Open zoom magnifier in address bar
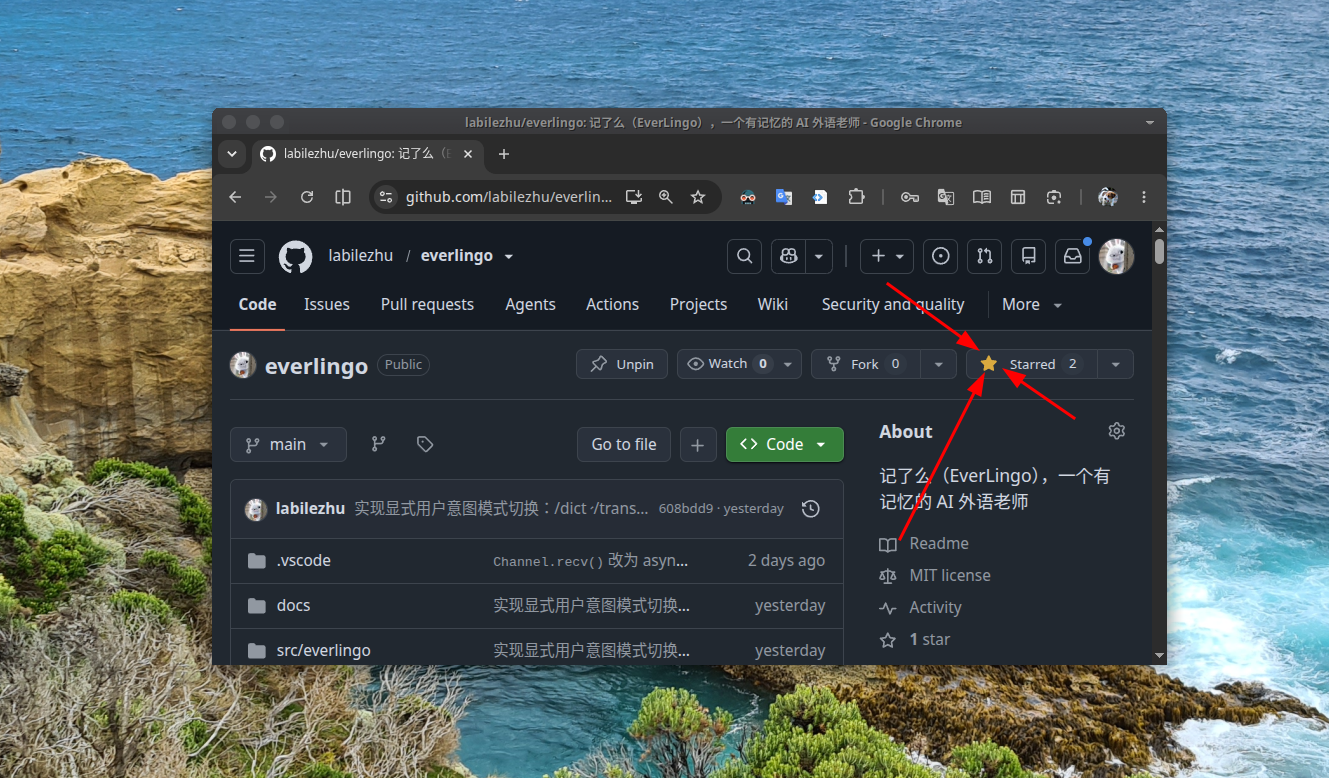The width and height of the screenshot is (1329, 778). (666, 197)
